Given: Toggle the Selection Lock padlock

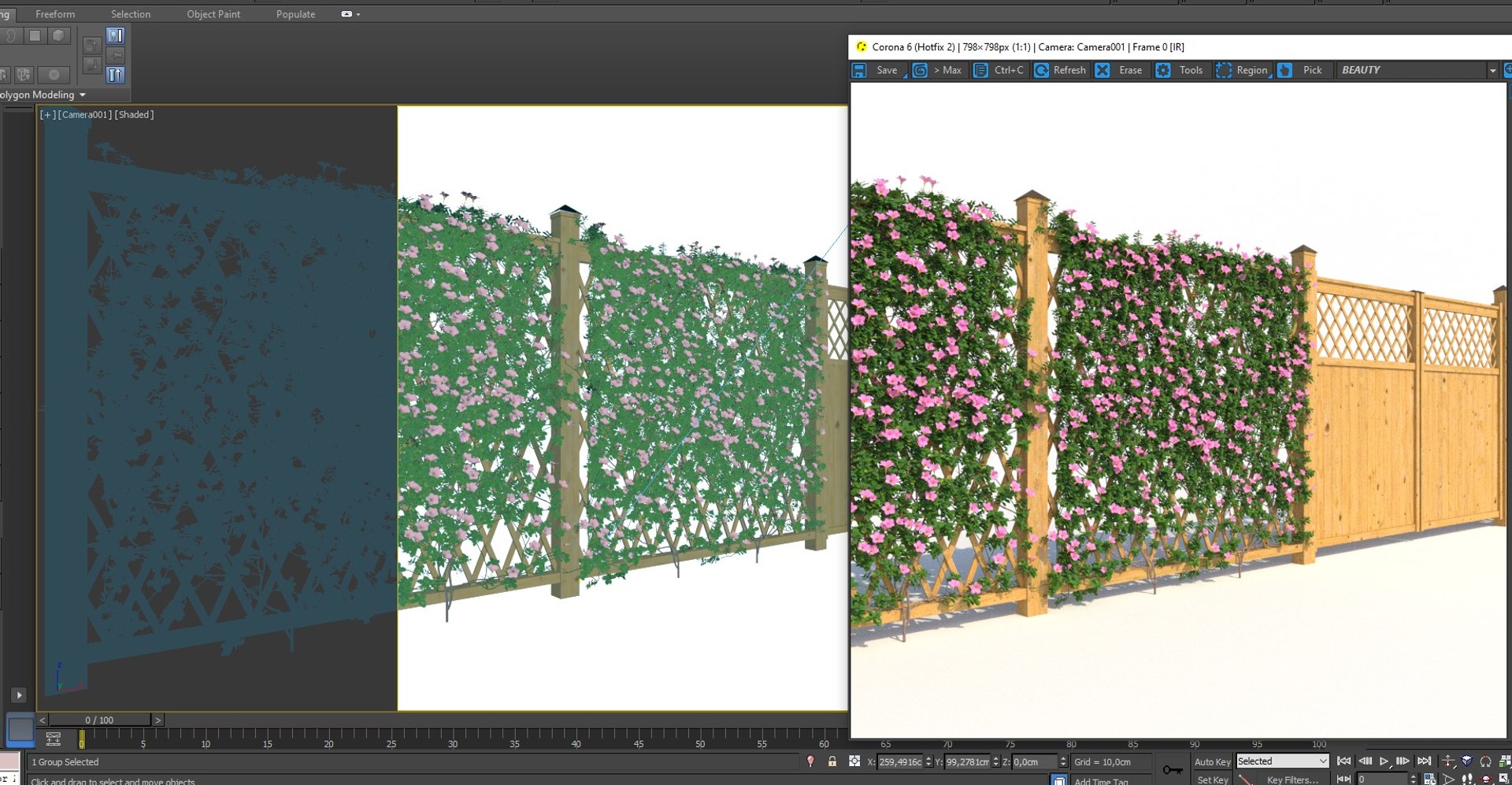Looking at the screenshot, I should (x=832, y=761).
